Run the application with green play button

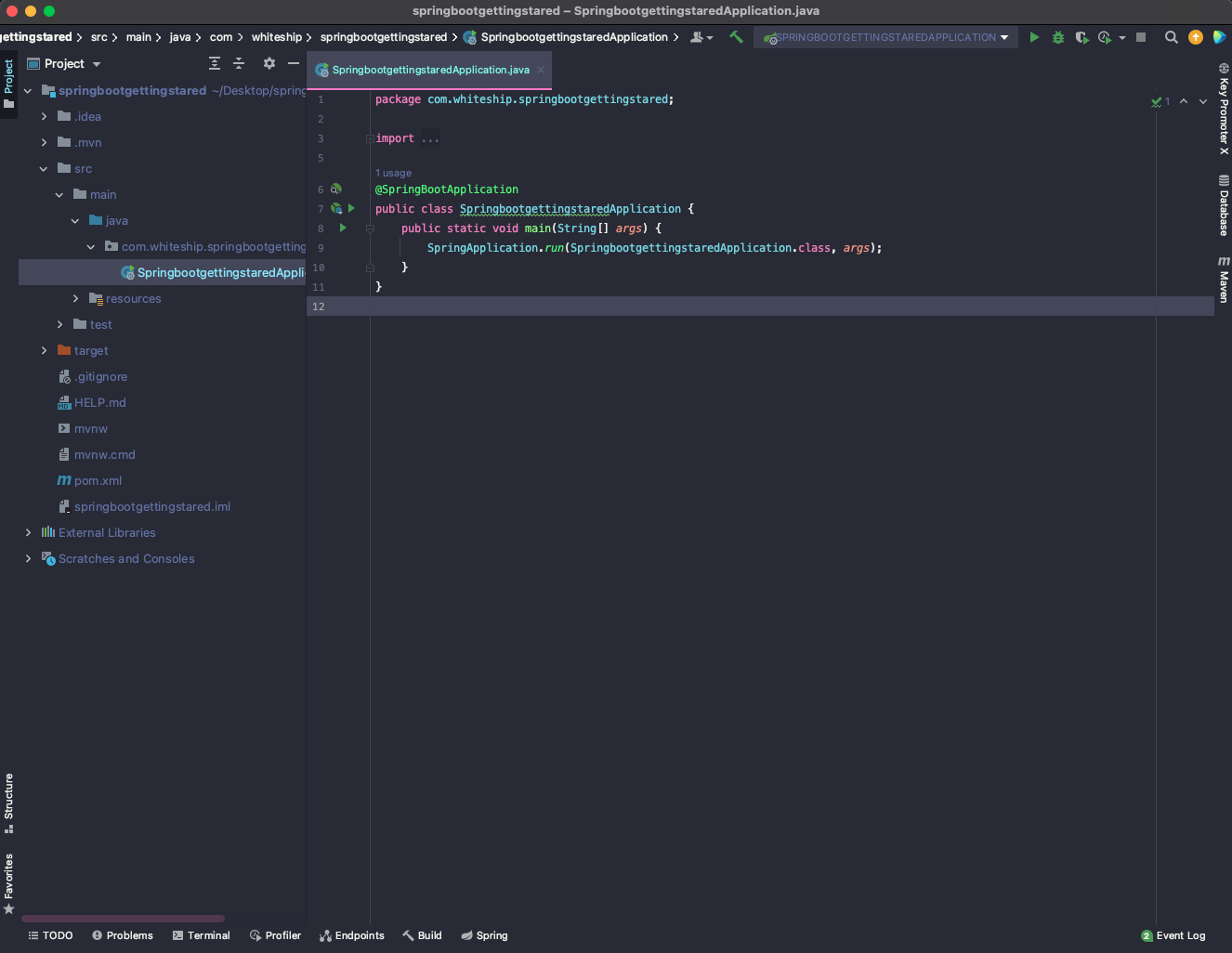pos(1034,37)
